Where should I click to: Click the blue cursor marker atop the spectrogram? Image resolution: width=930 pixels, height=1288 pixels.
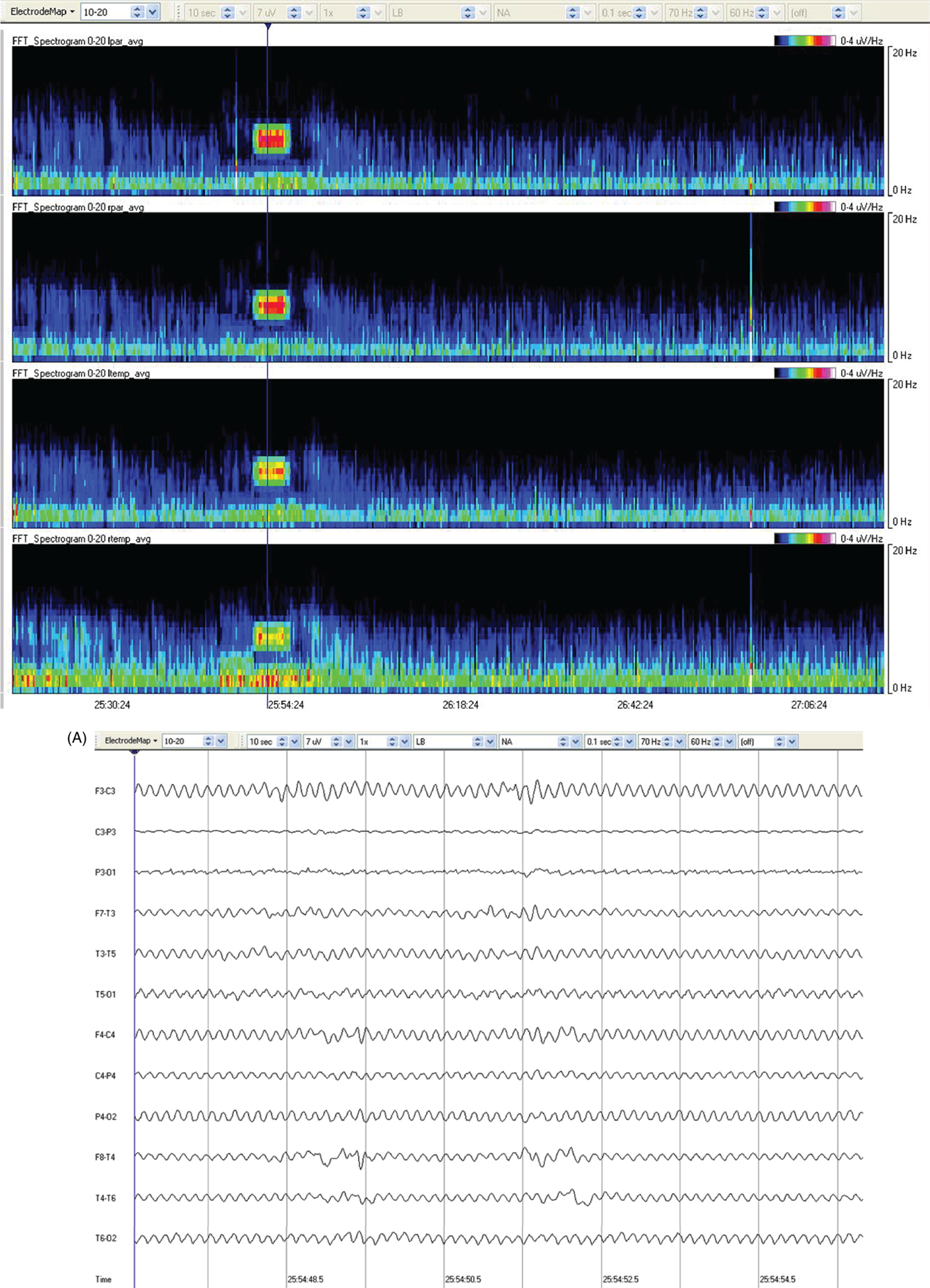pos(268,26)
